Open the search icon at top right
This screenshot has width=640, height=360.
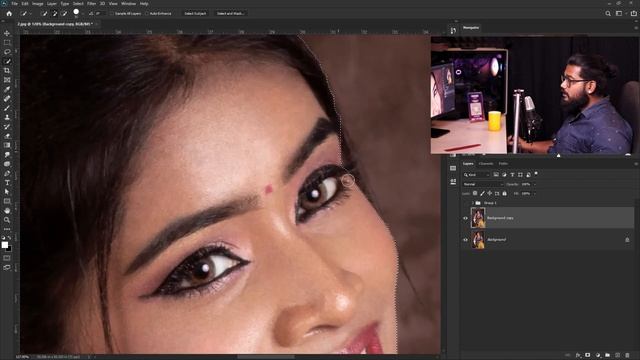point(608,13)
